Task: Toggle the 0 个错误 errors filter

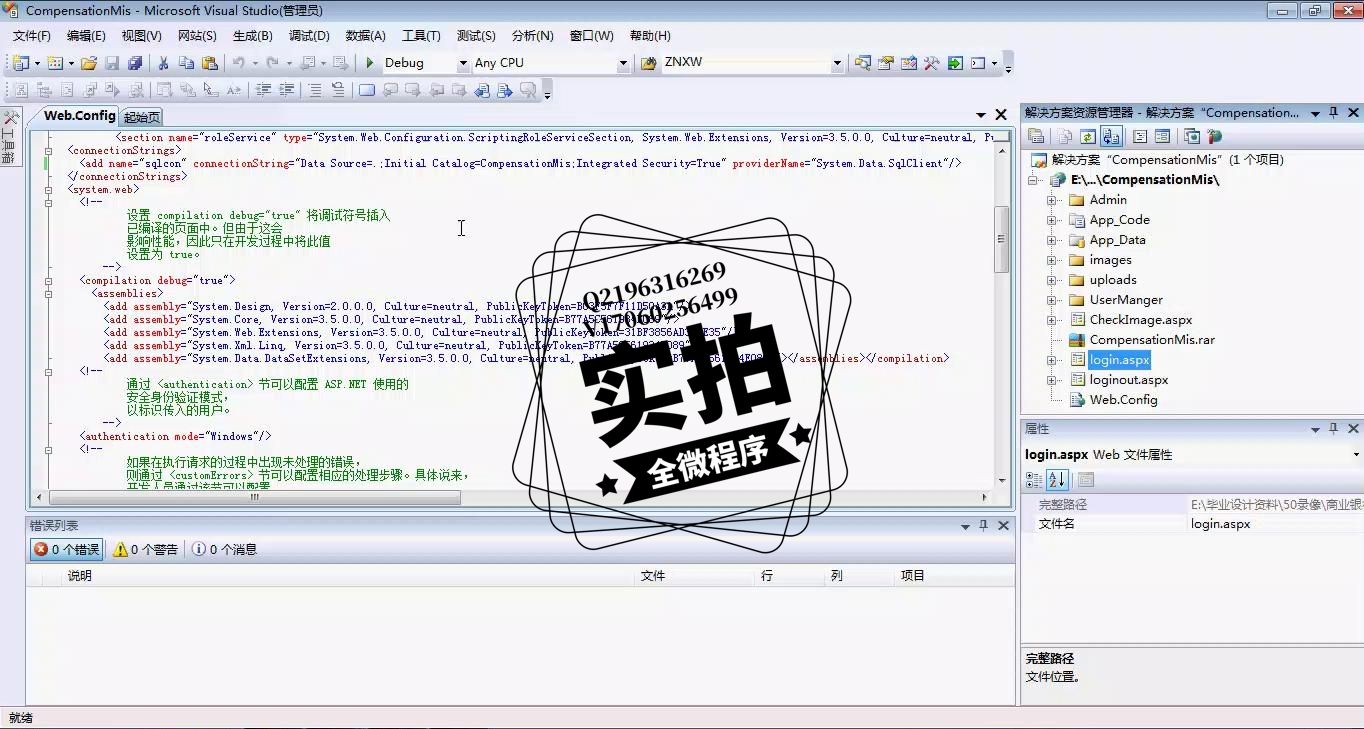Action: pos(66,549)
